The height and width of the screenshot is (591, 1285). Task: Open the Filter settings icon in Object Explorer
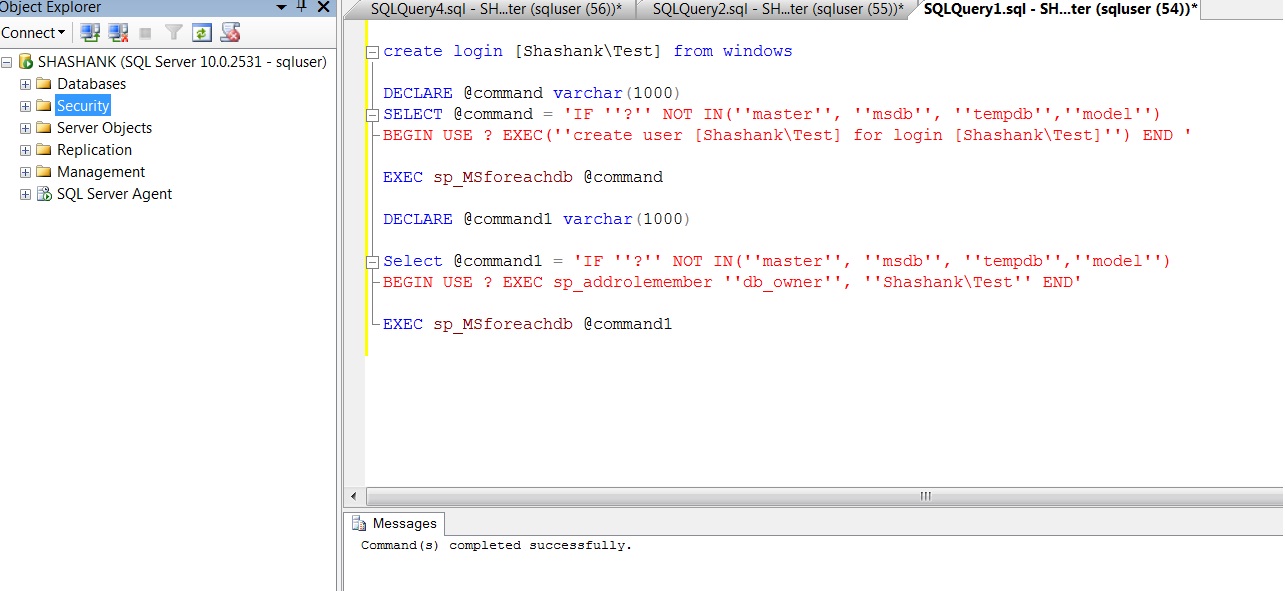pos(173,32)
